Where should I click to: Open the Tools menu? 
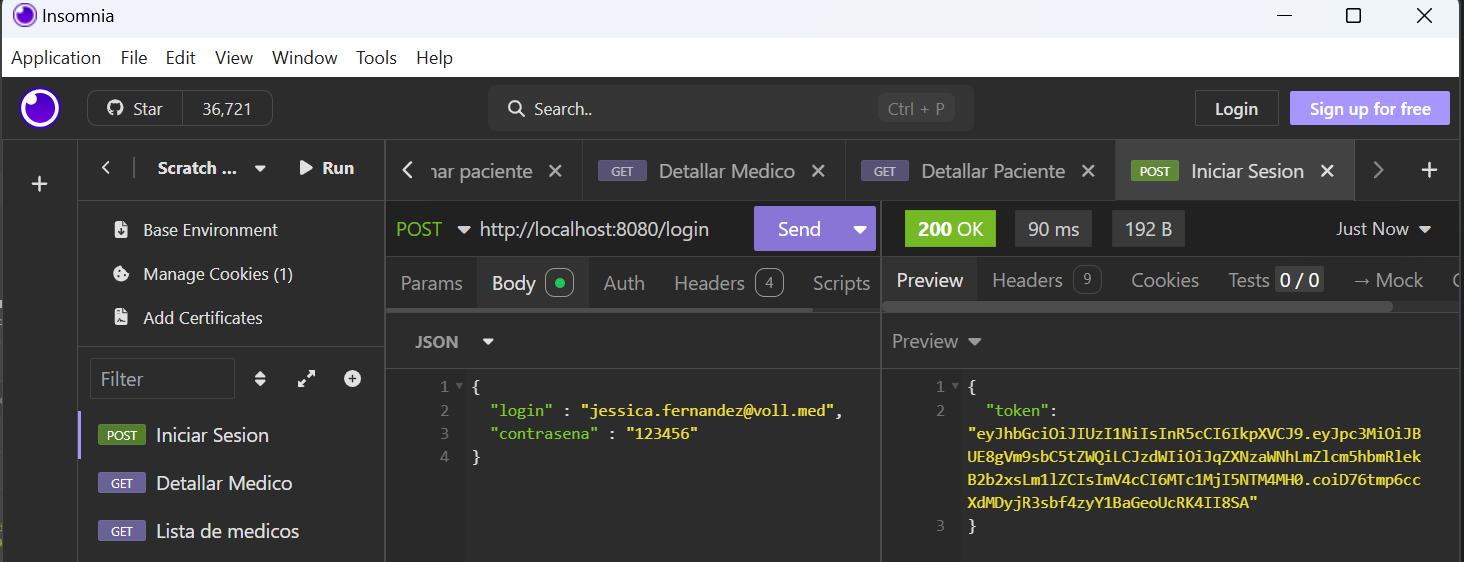[x=376, y=58]
